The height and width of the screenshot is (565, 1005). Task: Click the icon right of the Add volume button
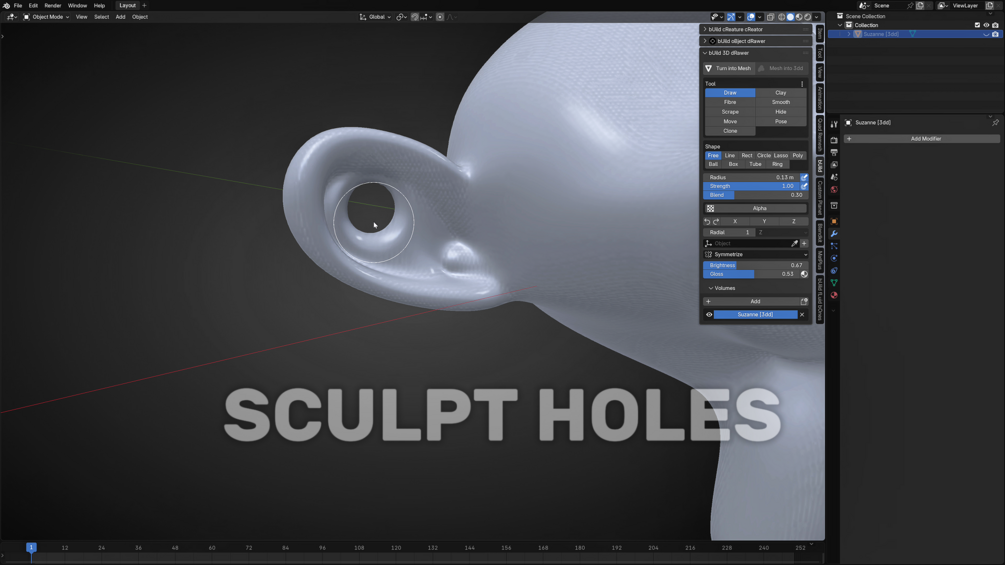point(804,301)
